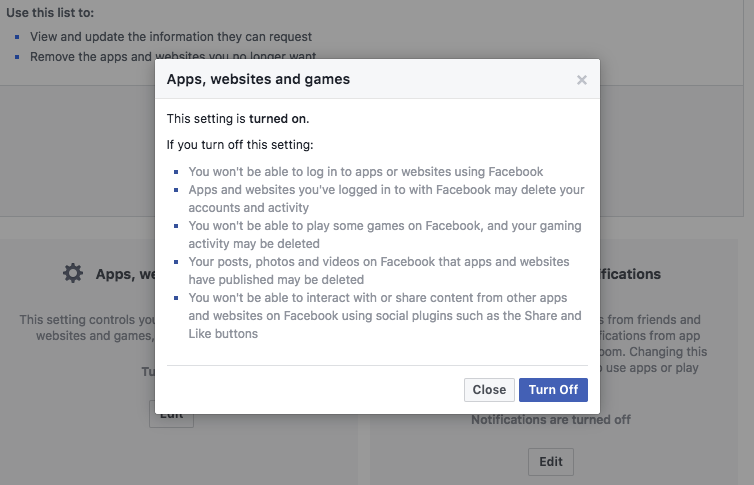Click the bold 'turned on' status text

point(278,118)
